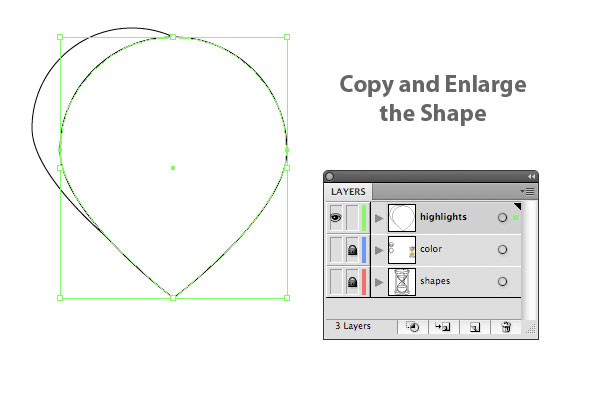This screenshot has height=396, width=600.
Task: Click Create New Layer icon
Action: click(474, 327)
